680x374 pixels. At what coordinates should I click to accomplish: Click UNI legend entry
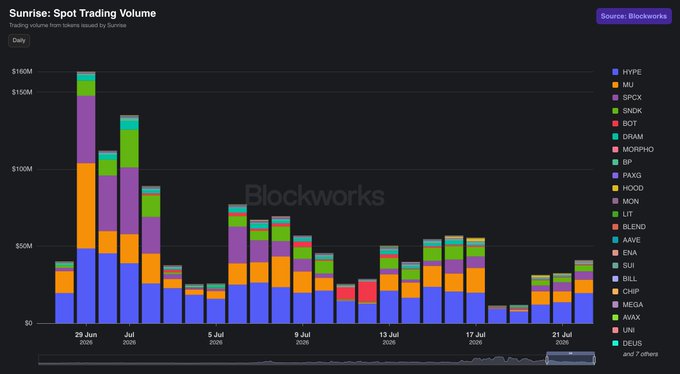click(x=624, y=330)
